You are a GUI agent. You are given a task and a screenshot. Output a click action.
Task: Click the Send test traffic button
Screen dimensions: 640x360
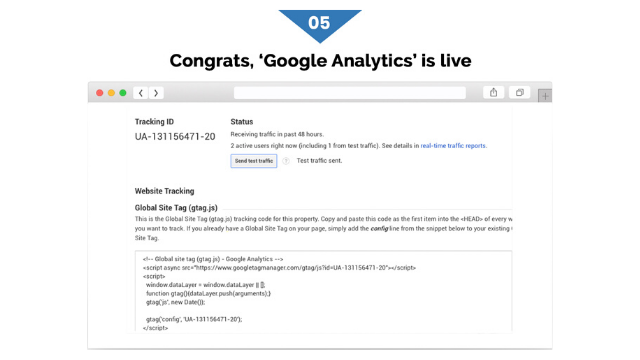(x=254, y=161)
